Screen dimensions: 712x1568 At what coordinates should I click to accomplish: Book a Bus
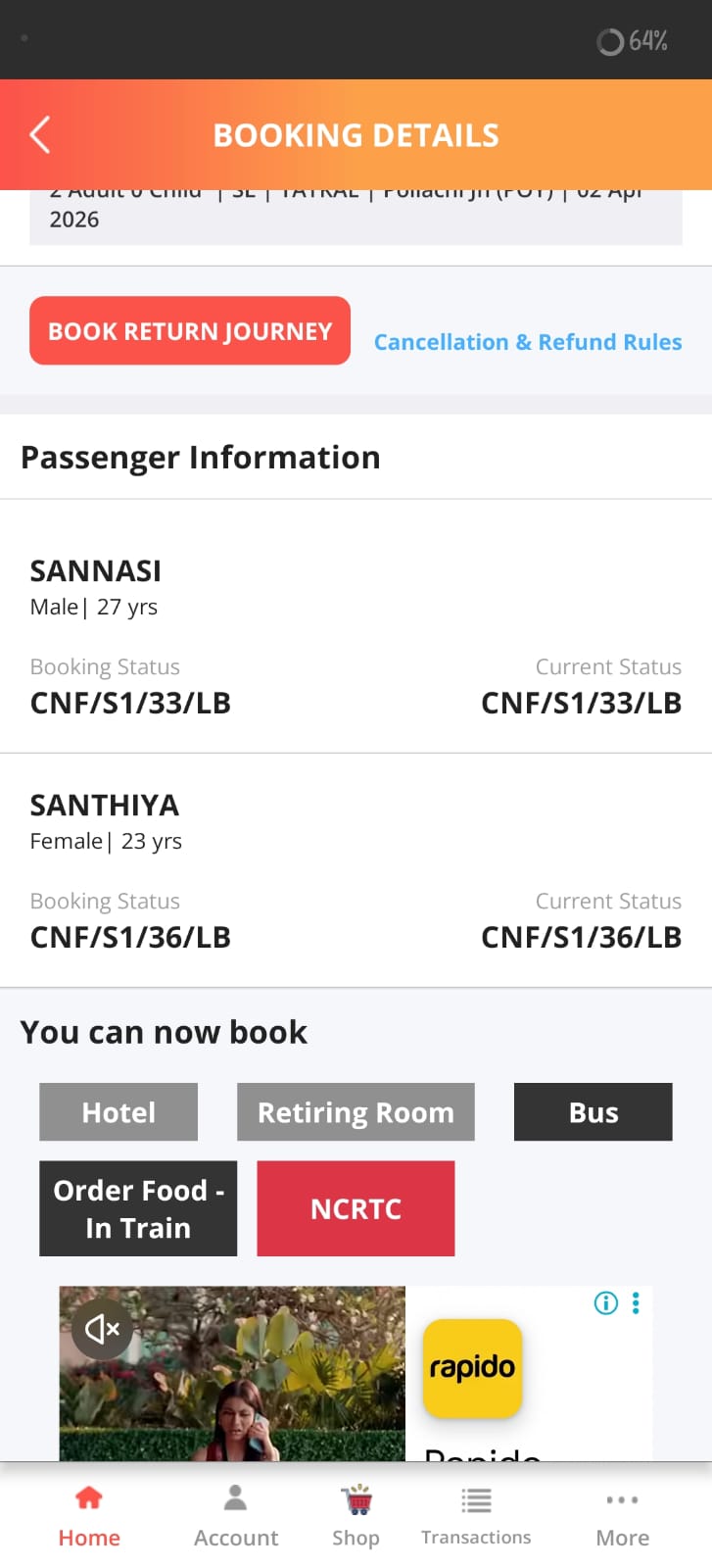coord(593,1112)
